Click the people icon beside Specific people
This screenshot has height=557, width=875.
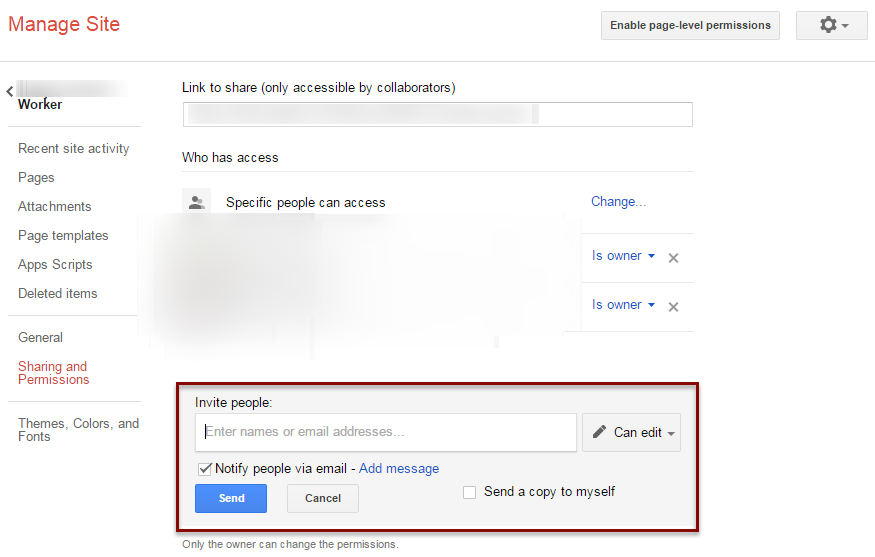tap(196, 202)
